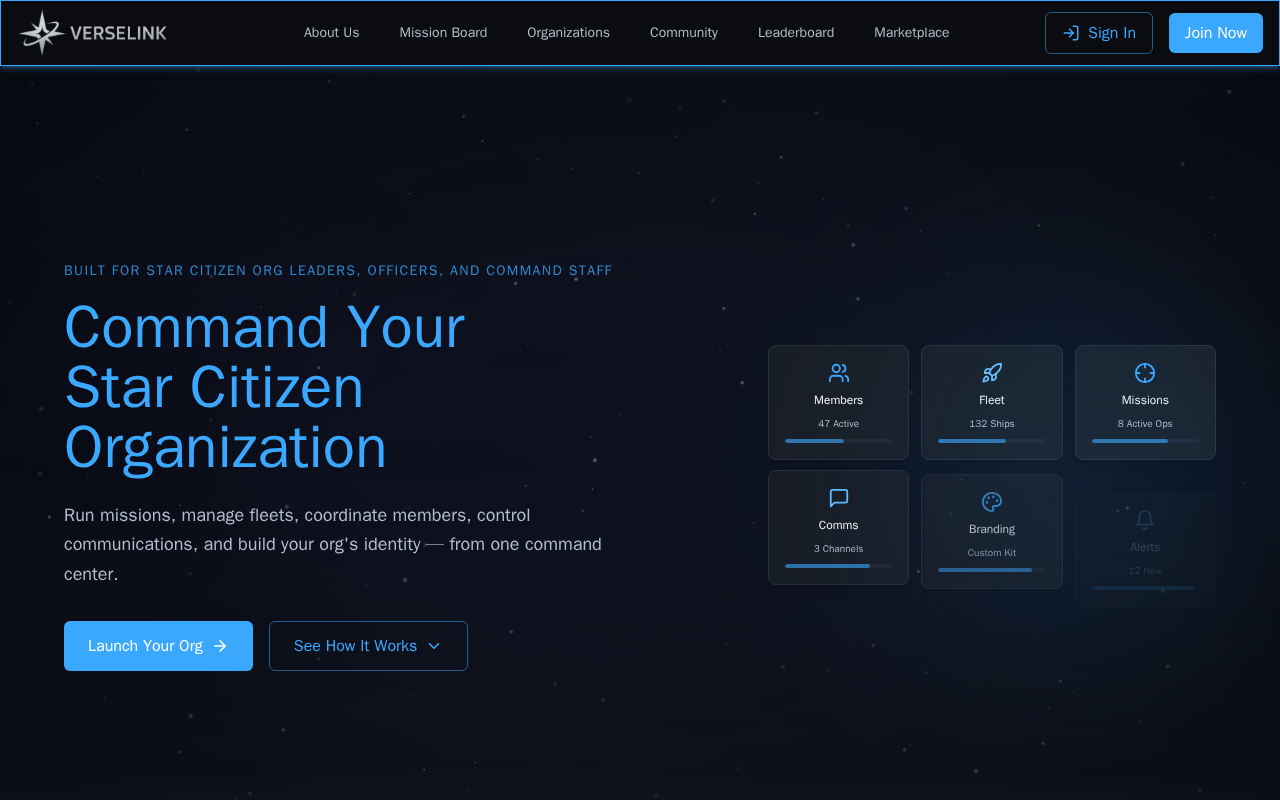
Task: Click the Launch Your Org button
Action: [158, 646]
